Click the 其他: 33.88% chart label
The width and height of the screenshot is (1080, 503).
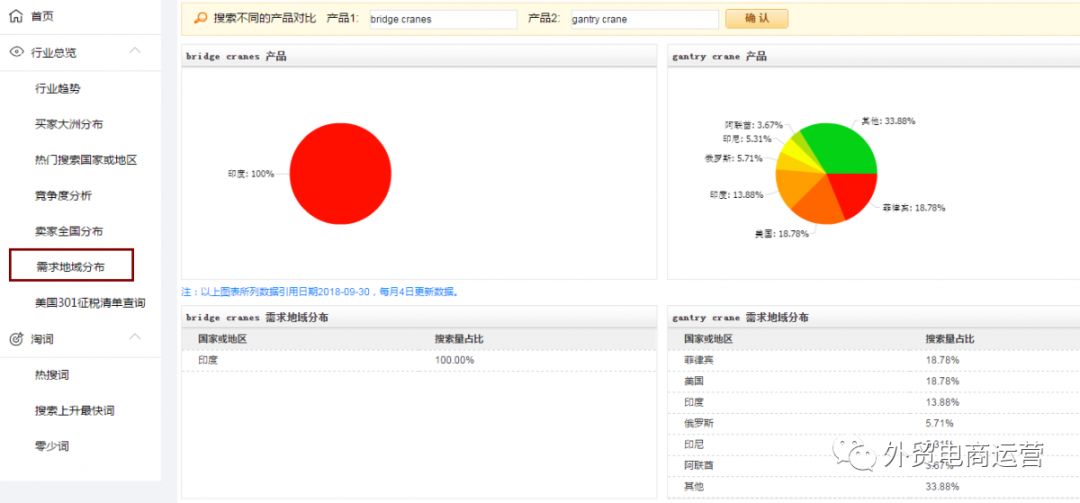point(888,121)
